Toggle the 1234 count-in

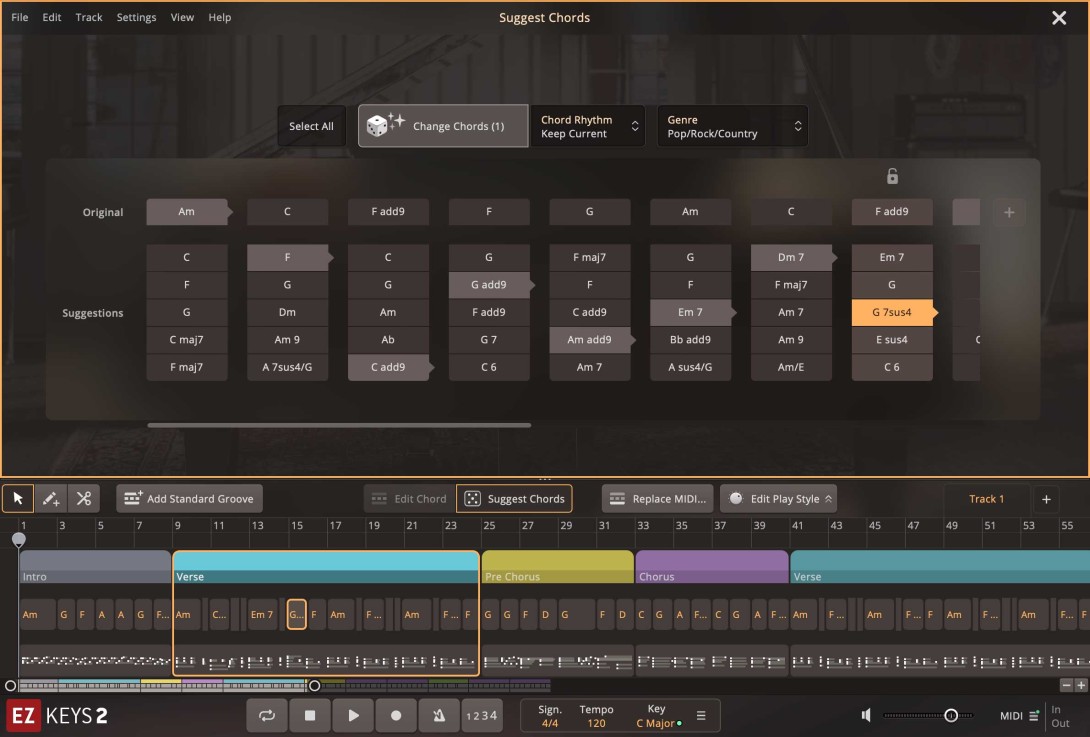pyautogui.click(x=481, y=715)
